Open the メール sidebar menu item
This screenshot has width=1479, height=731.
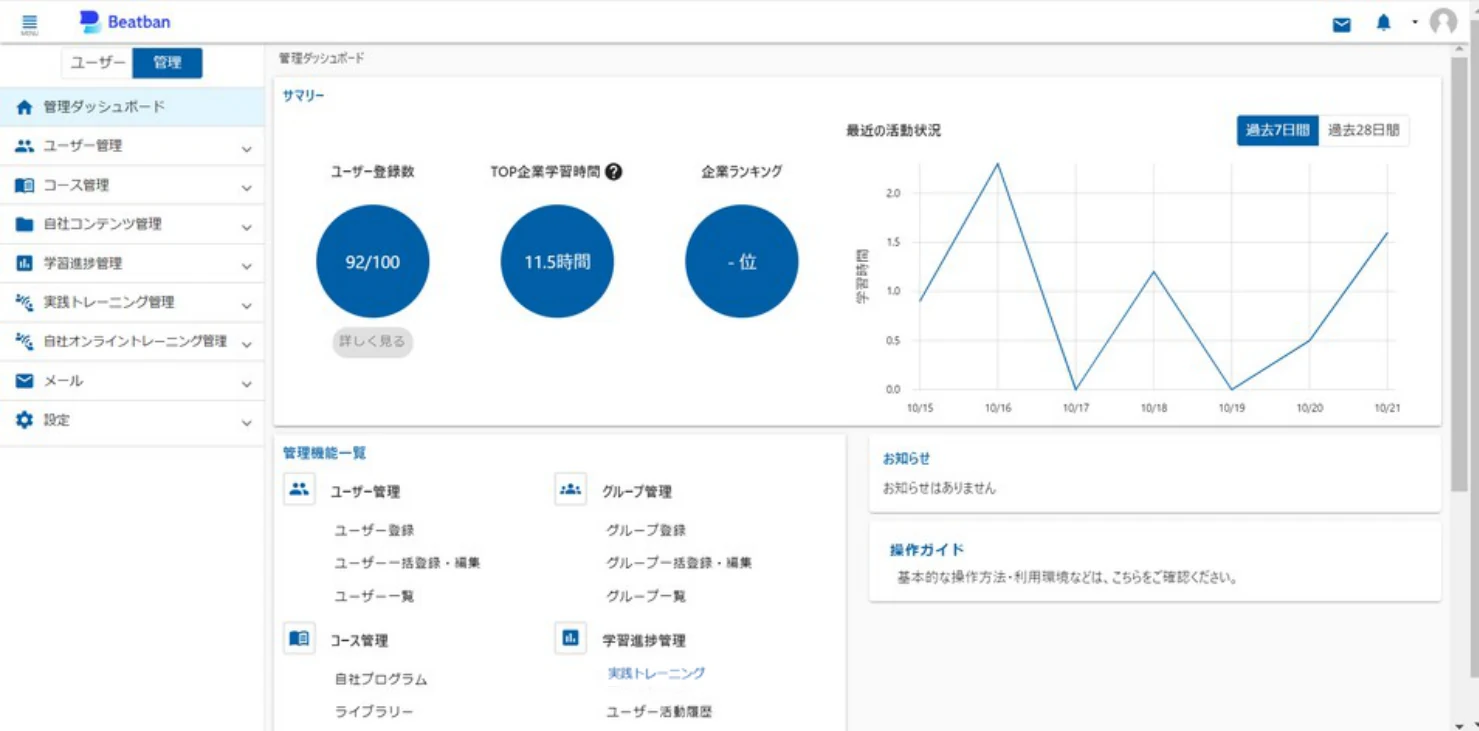[x=132, y=381]
